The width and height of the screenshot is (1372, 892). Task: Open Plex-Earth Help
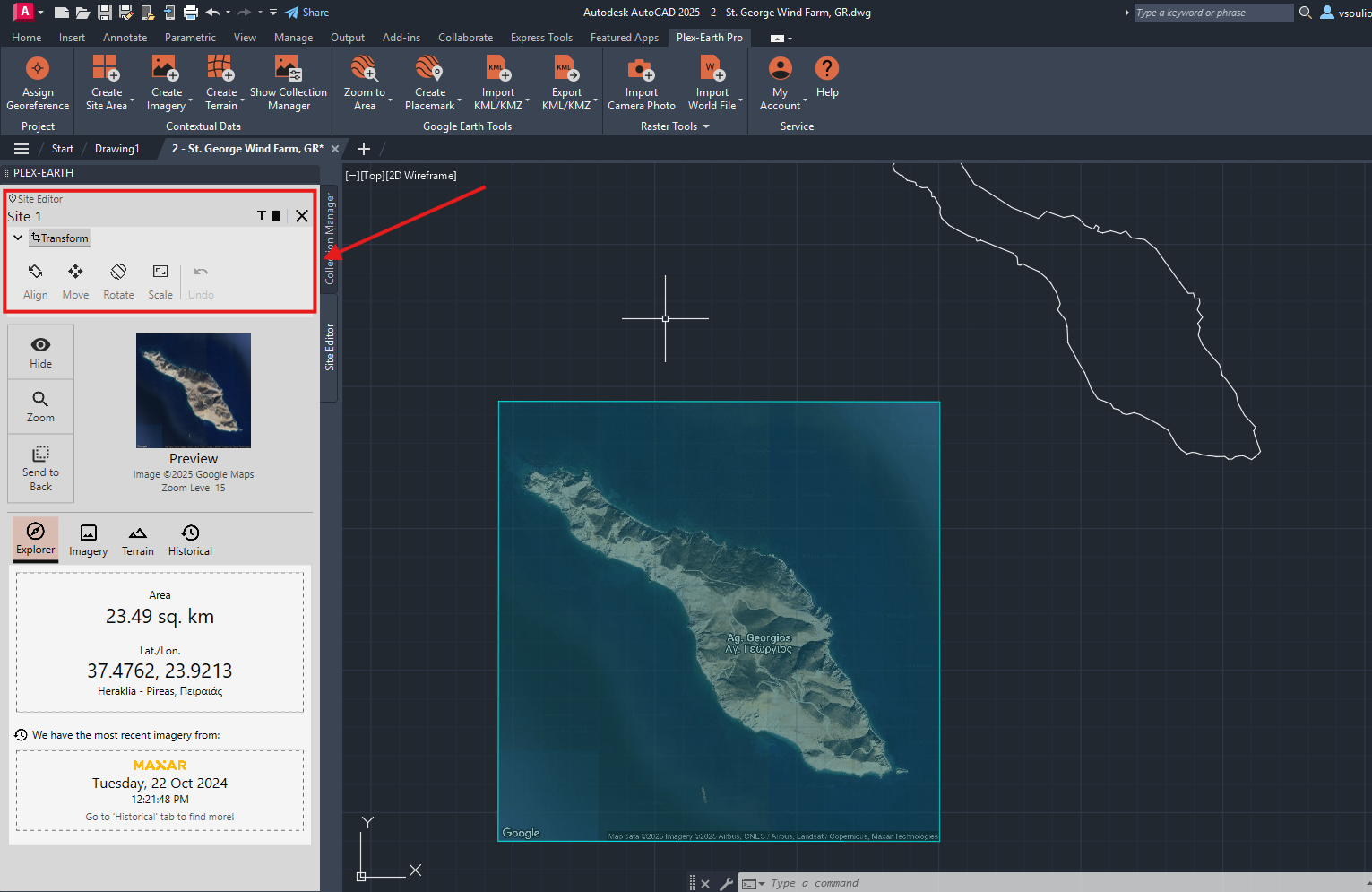[x=827, y=78]
